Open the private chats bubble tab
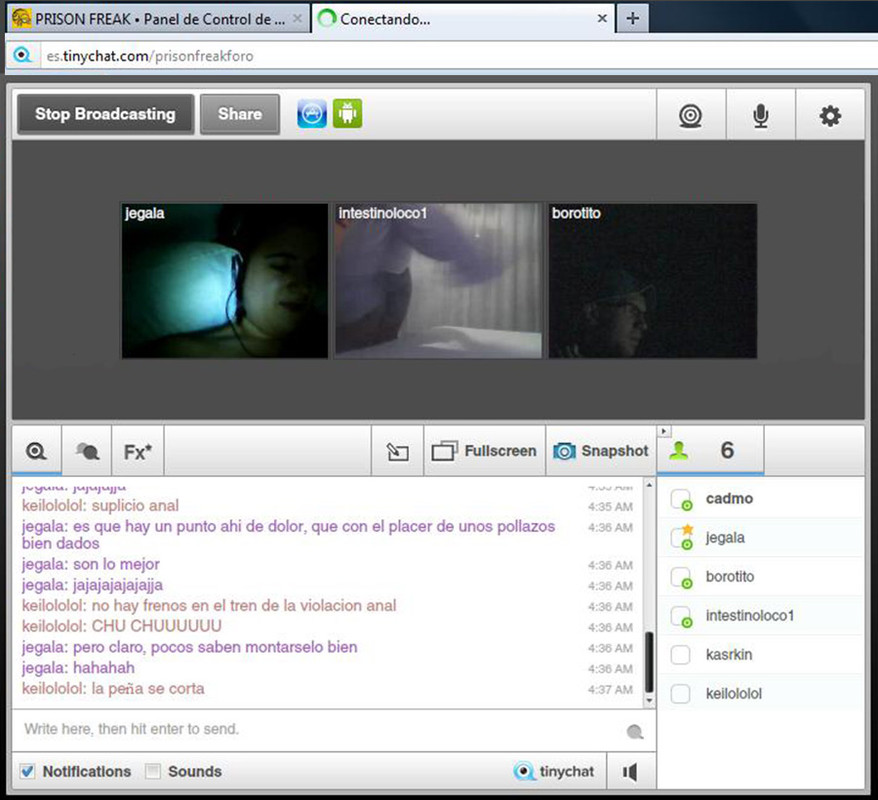The height and width of the screenshot is (800, 878). [x=87, y=451]
